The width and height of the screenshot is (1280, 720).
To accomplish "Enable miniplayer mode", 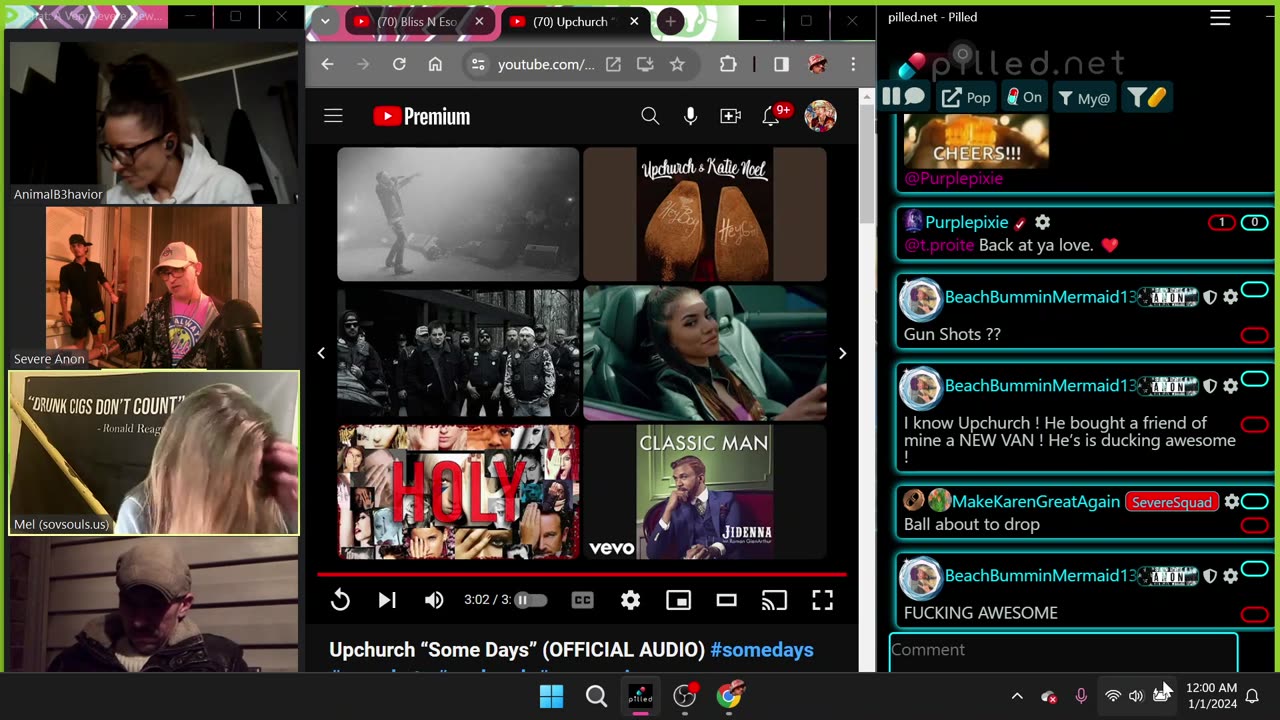I will click(678, 600).
